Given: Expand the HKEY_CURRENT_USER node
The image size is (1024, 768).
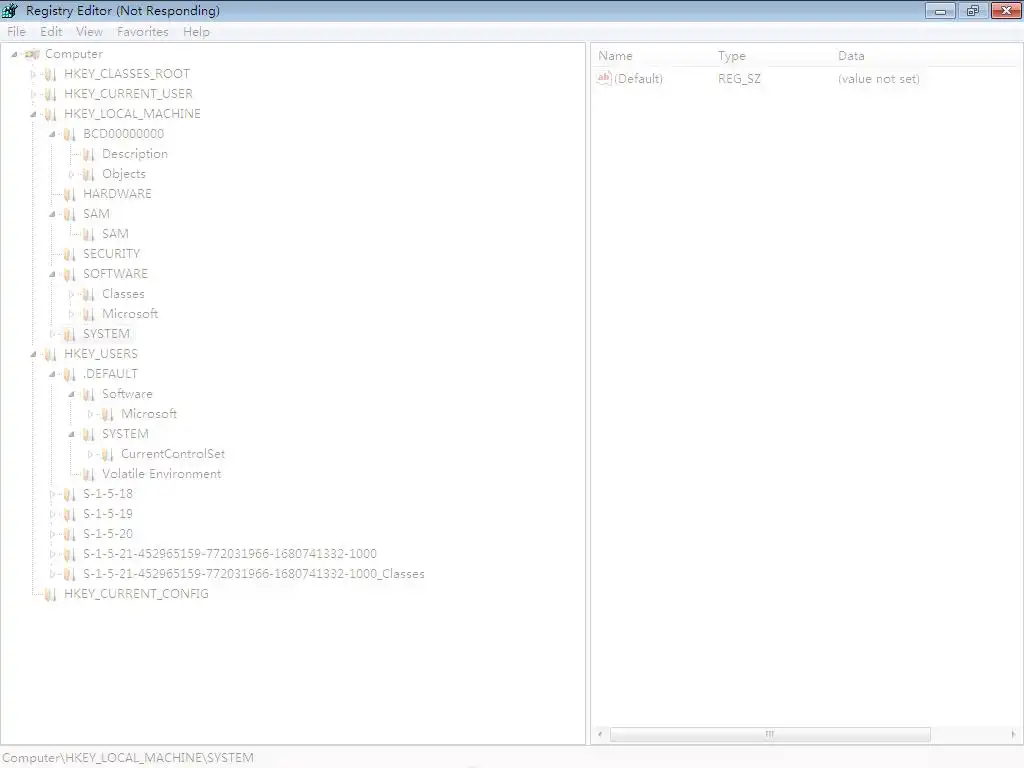Looking at the screenshot, I should pos(33,94).
